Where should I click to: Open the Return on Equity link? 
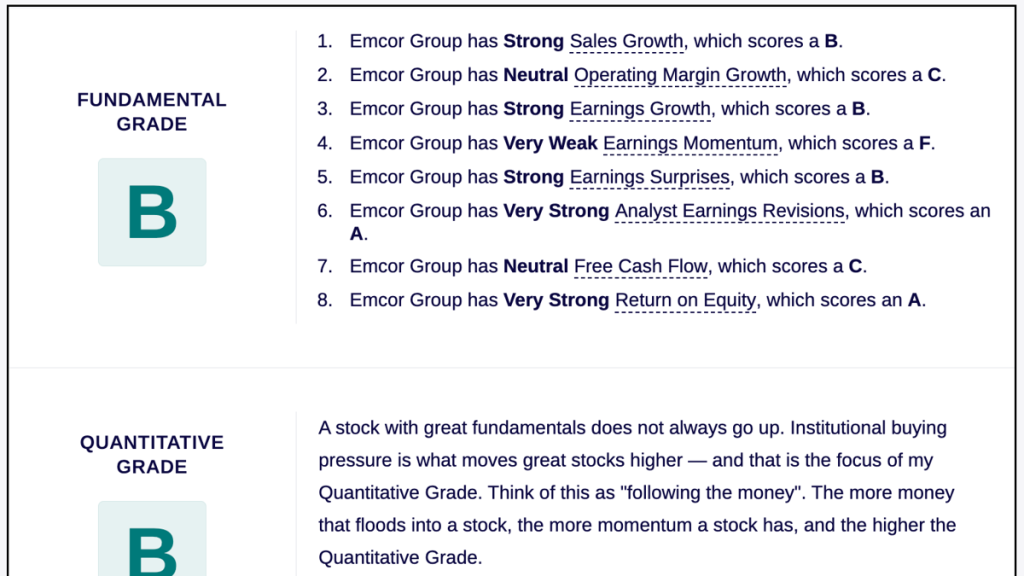[x=686, y=300]
